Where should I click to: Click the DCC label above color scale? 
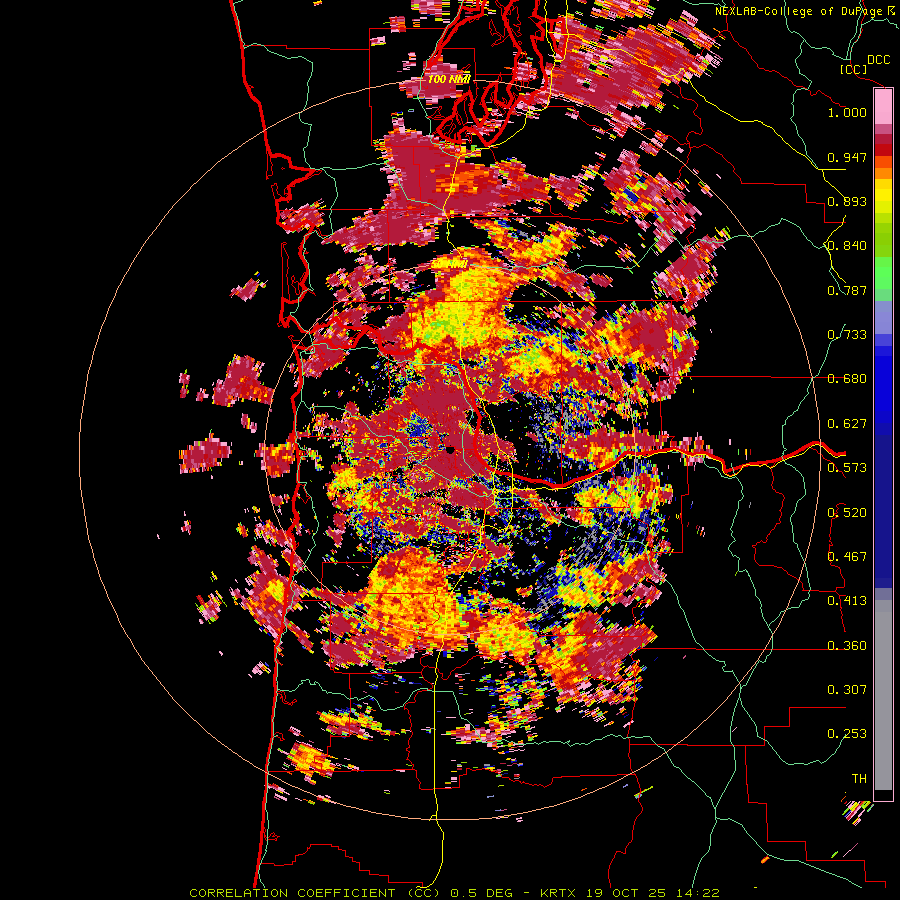point(878,60)
